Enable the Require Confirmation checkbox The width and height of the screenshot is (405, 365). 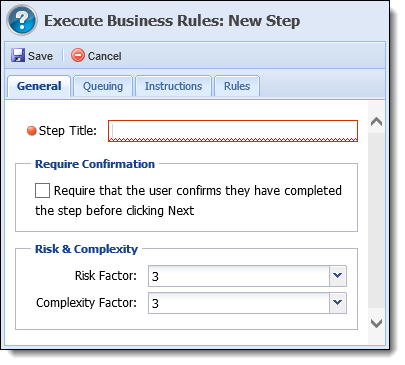tap(42, 190)
